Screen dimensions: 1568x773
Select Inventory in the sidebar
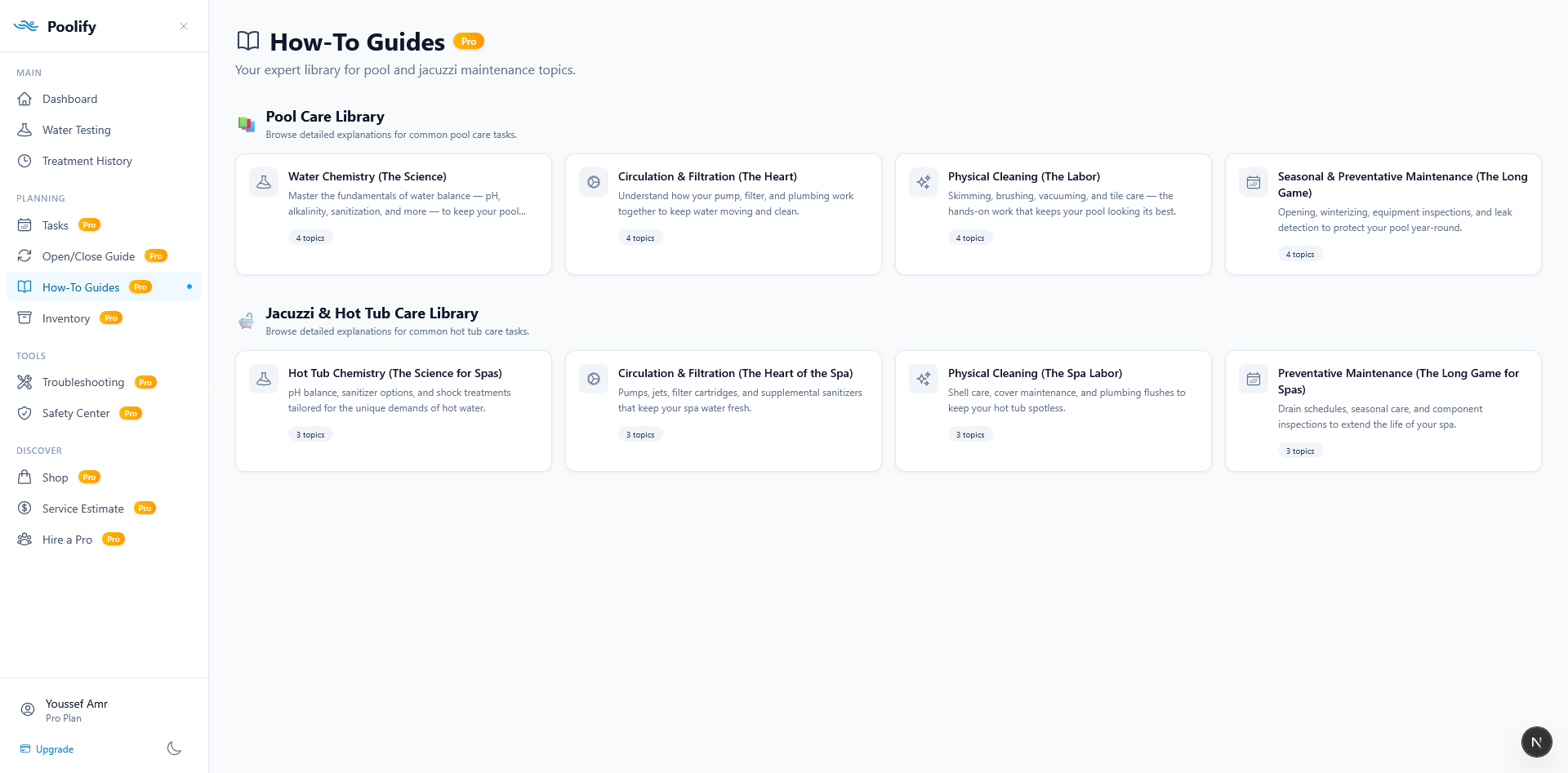pos(104,318)
